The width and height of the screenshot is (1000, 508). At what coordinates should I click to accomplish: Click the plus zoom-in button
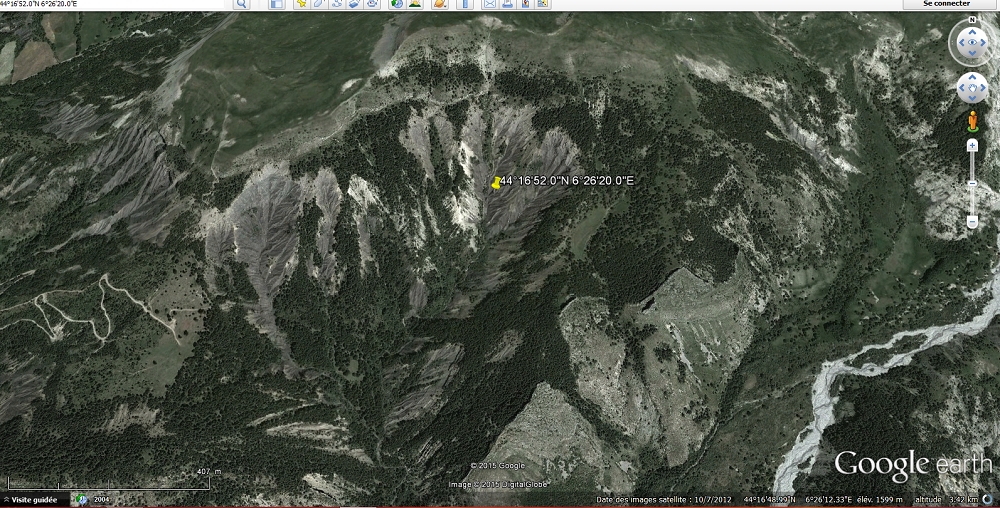click(x=972, y=146)
